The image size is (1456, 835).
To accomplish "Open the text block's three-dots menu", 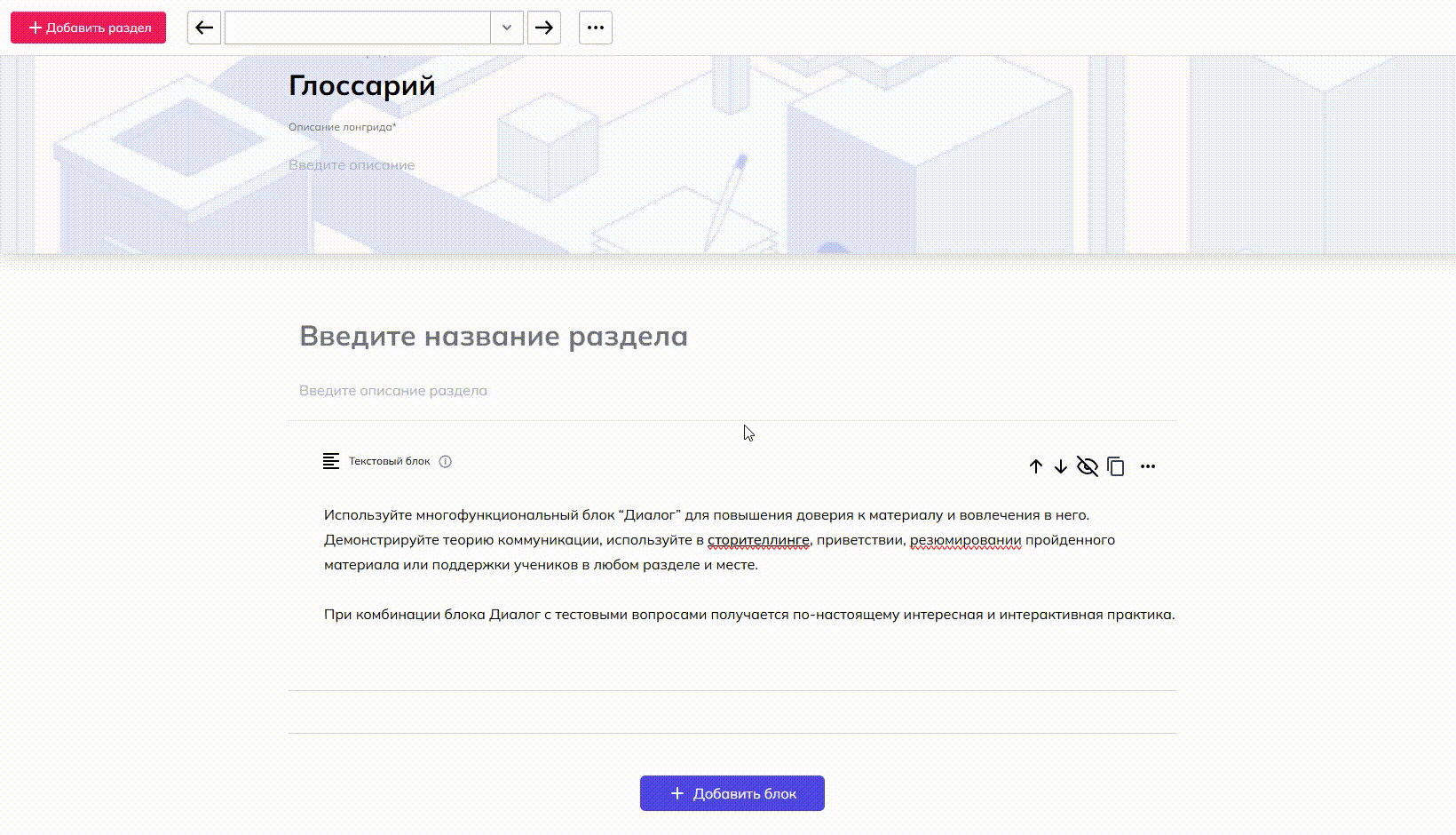I will point(1148,466).
